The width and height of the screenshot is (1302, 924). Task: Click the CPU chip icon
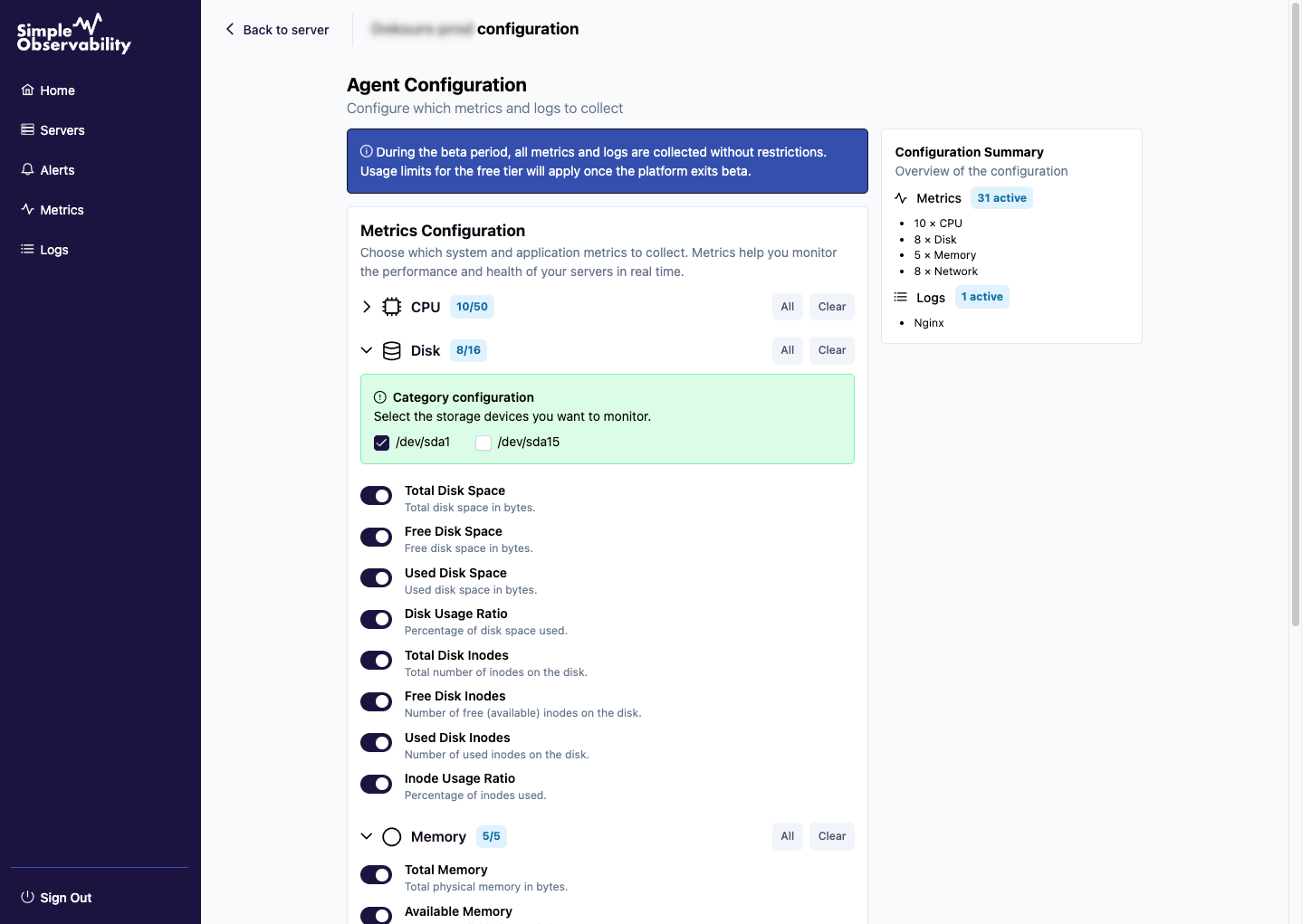click(391, 307)
